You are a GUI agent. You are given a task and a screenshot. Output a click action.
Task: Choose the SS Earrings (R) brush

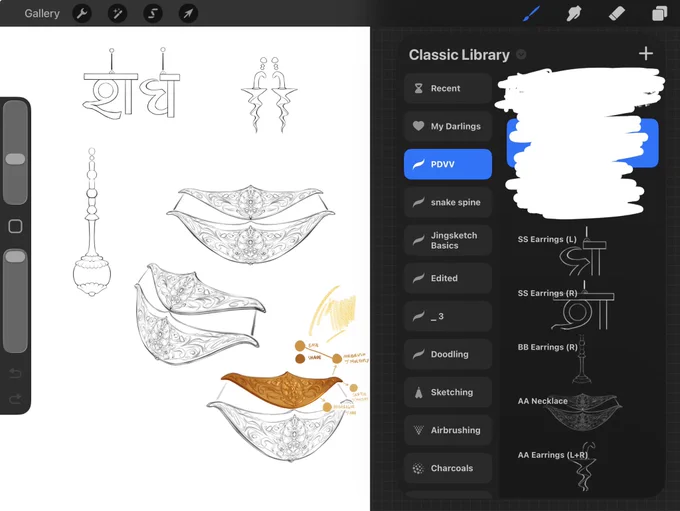coord(582,305)
